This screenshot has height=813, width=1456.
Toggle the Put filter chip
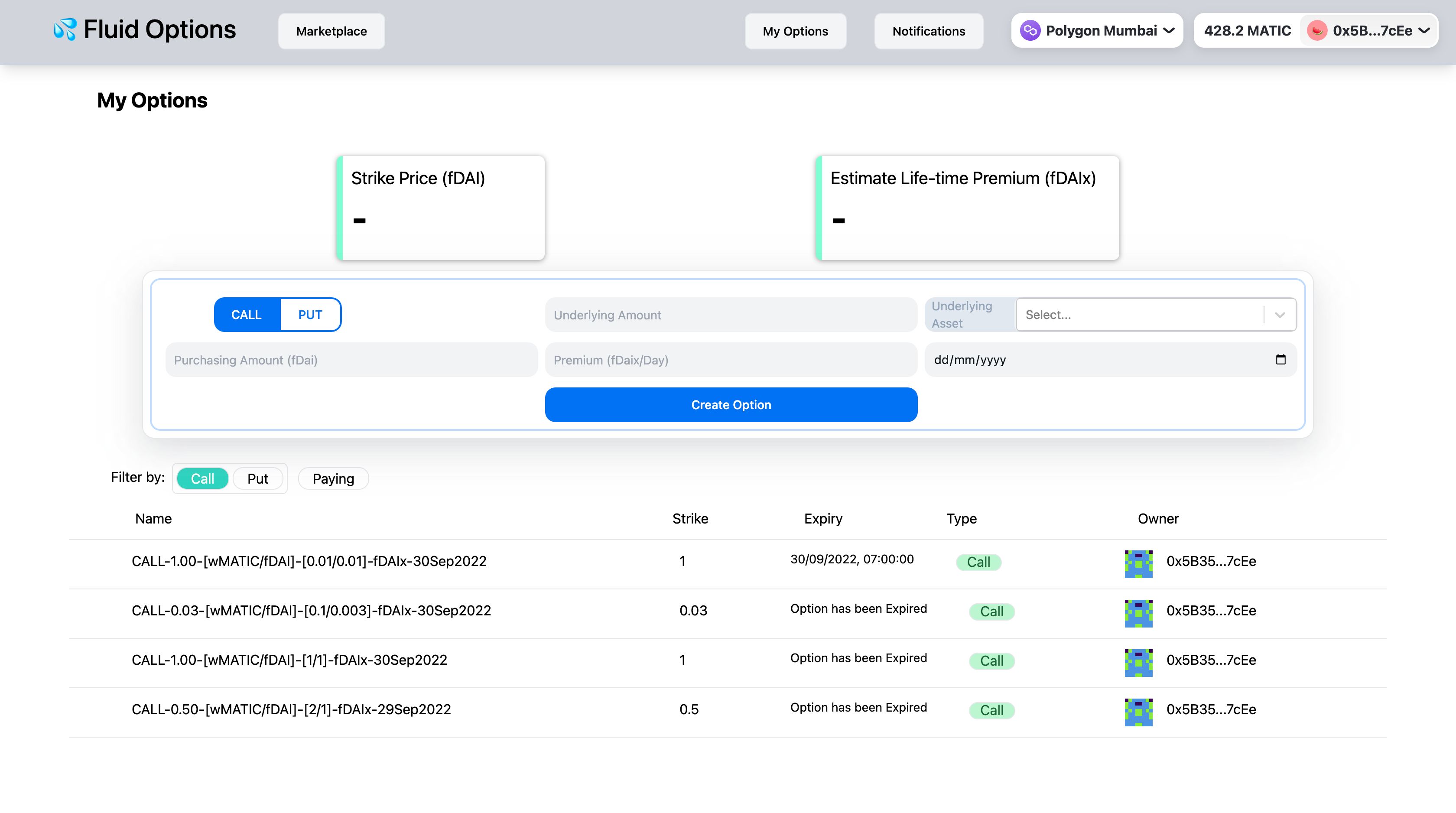point(258,478)
